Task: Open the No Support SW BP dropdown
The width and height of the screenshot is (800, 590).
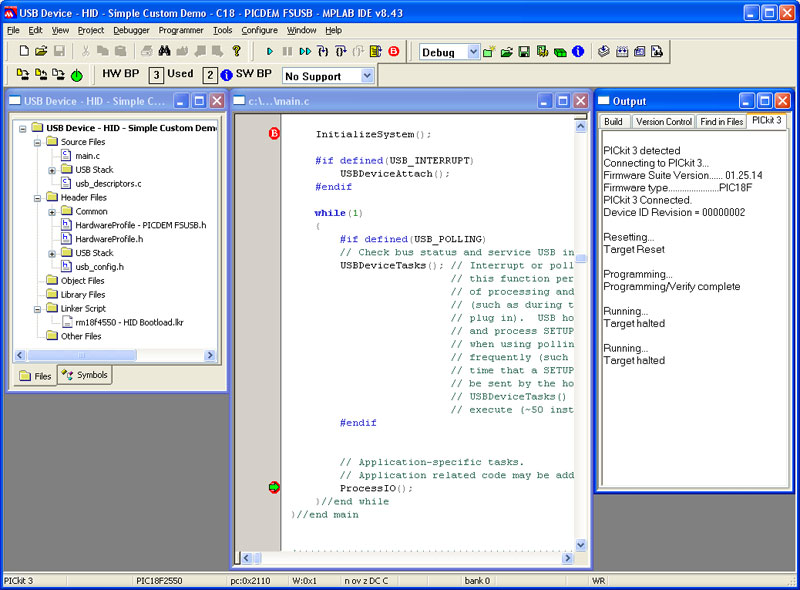Action: tap(367, 76)
